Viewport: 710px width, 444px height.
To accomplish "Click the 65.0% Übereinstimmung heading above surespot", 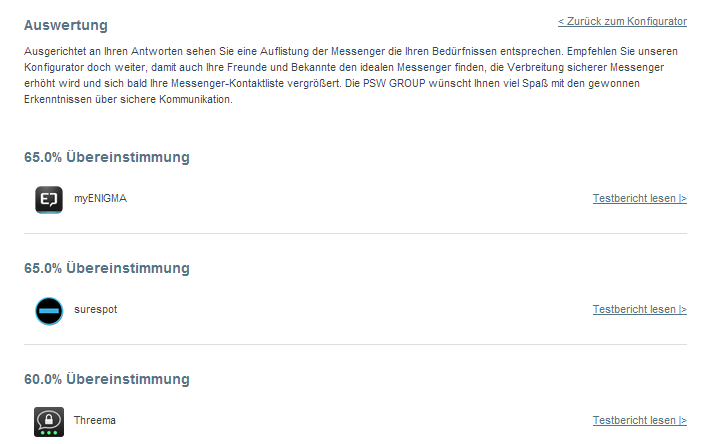I will [x=107, y=268].
